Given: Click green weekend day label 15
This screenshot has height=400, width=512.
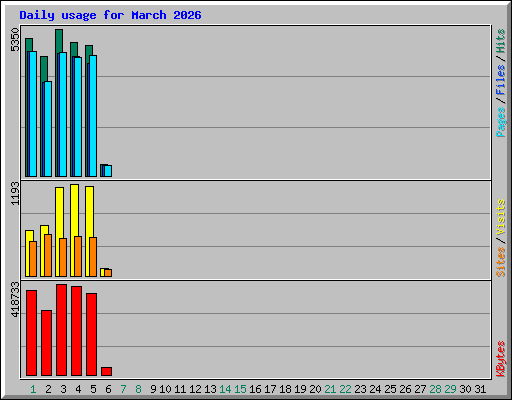Looking at the screenshot, I should tap(240, 389).
